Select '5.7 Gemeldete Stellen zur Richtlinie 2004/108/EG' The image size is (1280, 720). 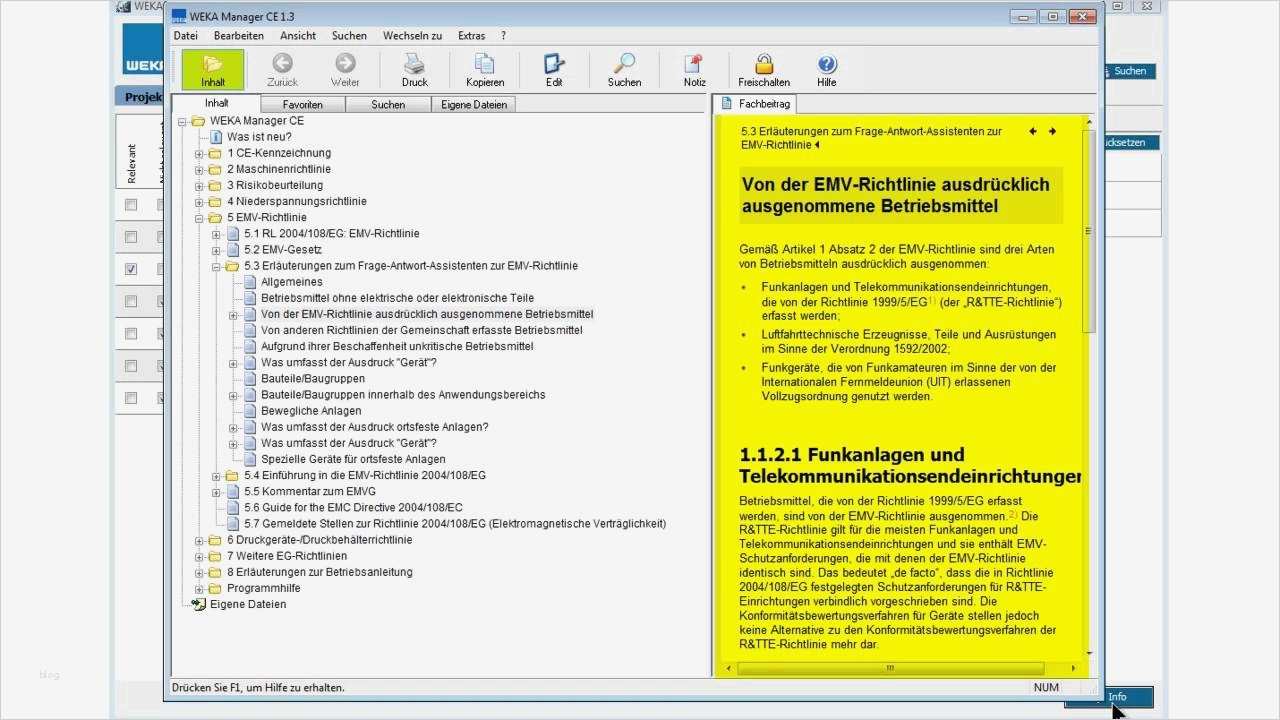(x=455, y=523)
